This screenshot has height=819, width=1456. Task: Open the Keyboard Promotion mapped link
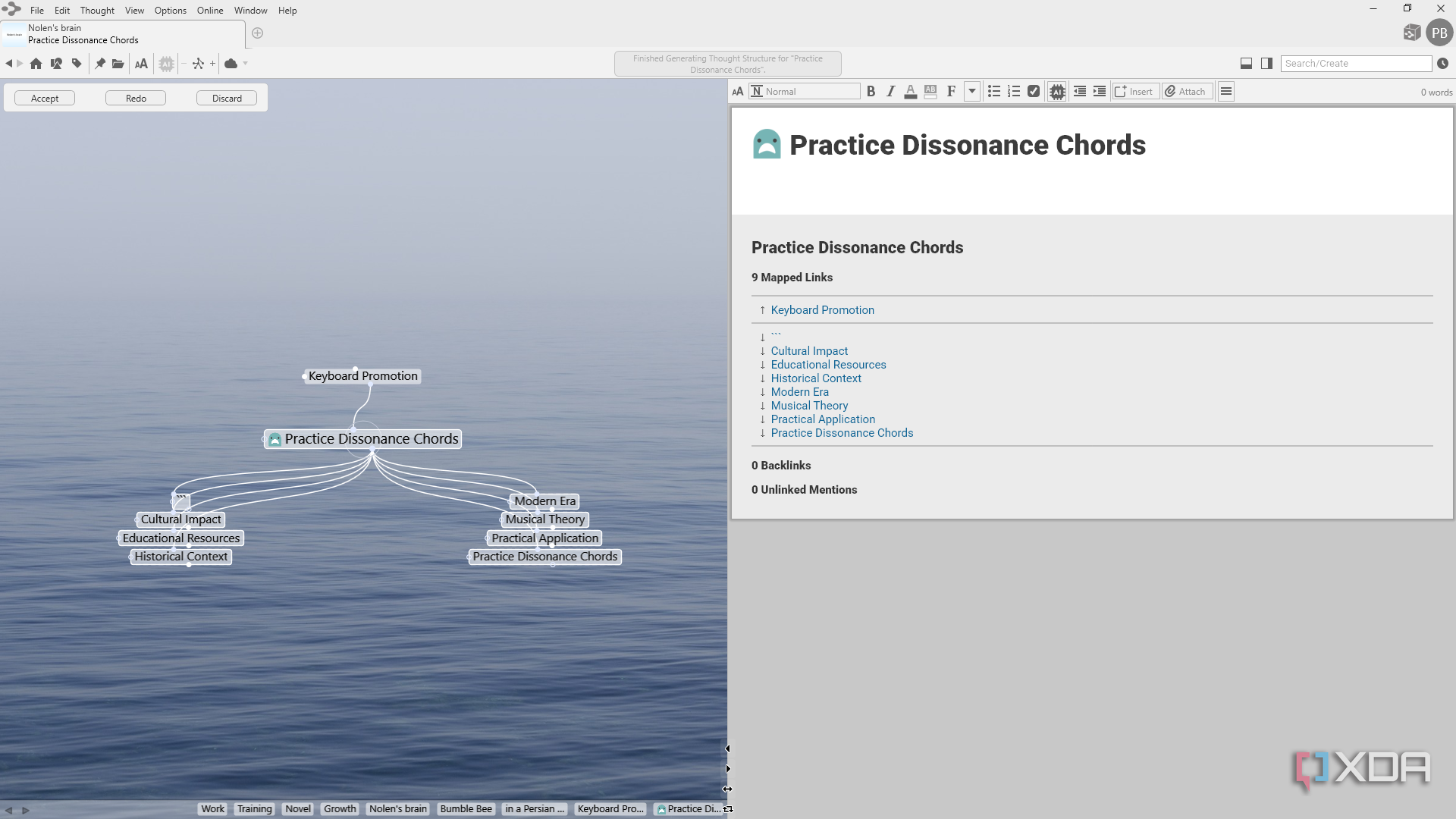coord(822,310)
